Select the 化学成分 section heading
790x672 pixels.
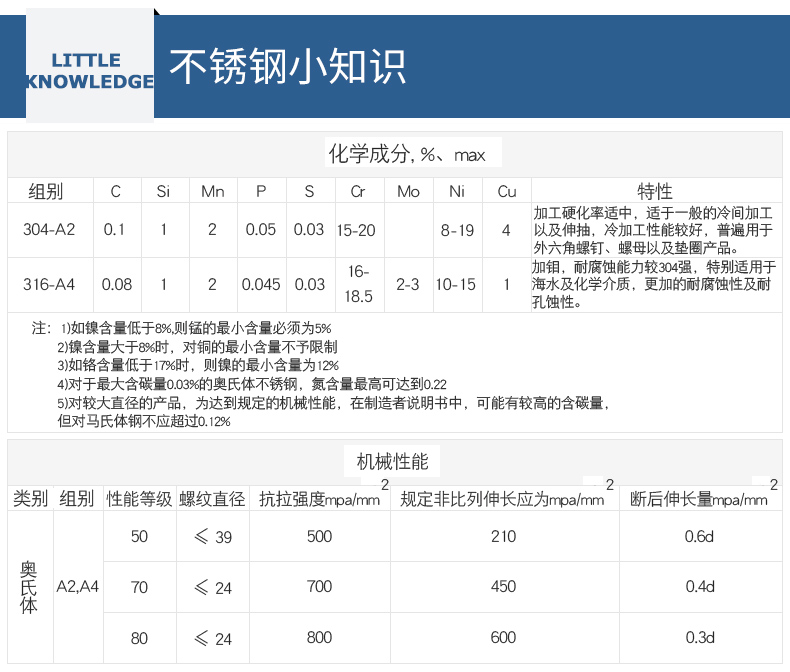coord(406,154)
